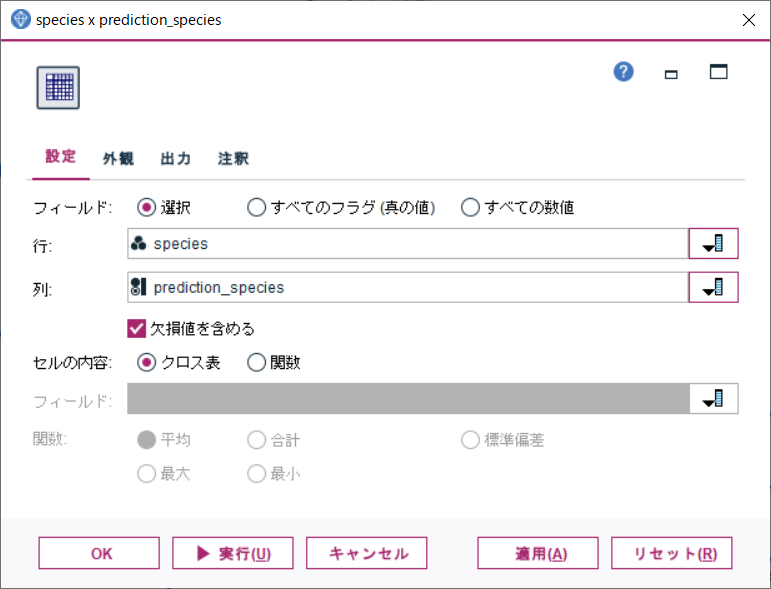Image resolution: width=771 pixels, height=589 pixels.
Task: Close the species x prediction_species dialog
Action: tap(748, 20)
